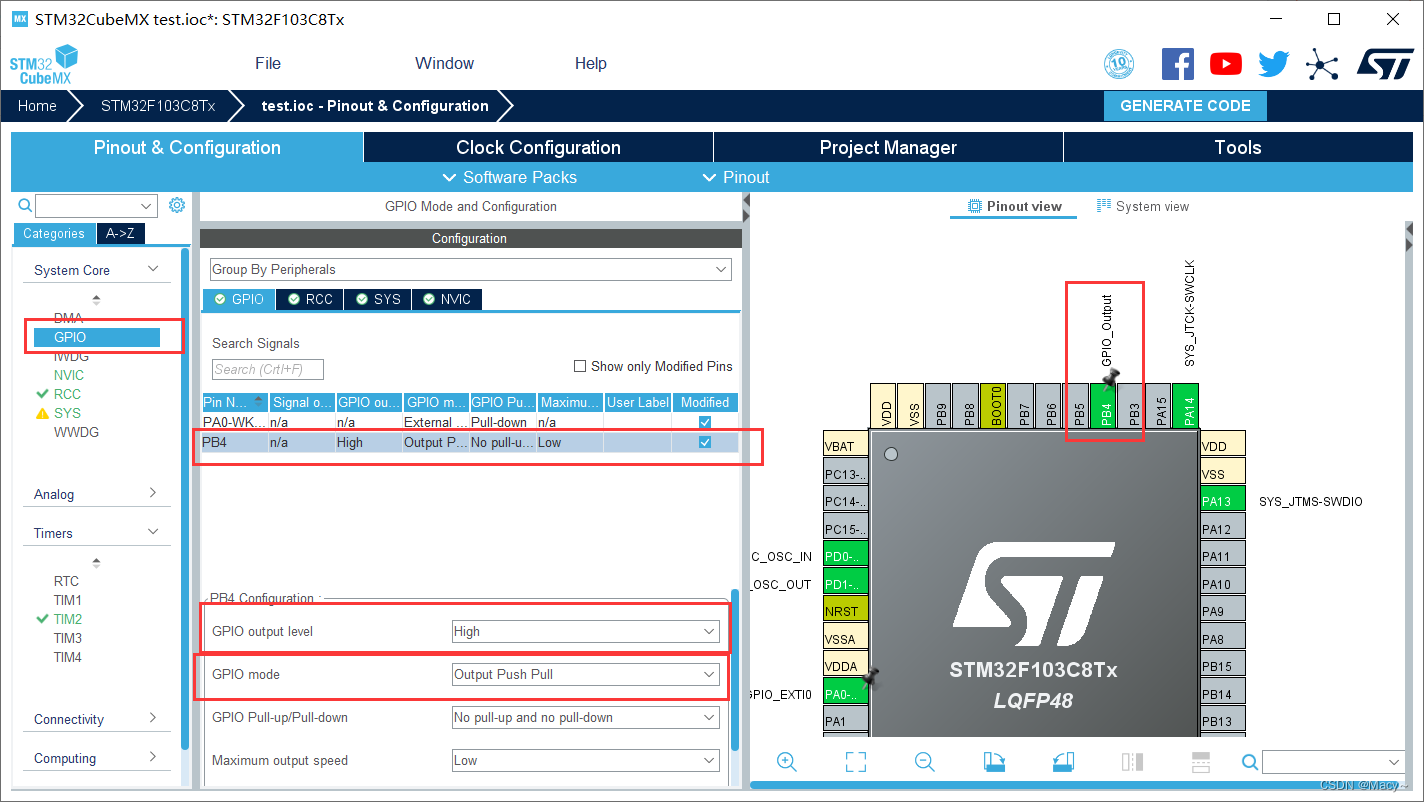Click the pushpin on PB4 pin
1424x802 pixels.
(1110, 378)
